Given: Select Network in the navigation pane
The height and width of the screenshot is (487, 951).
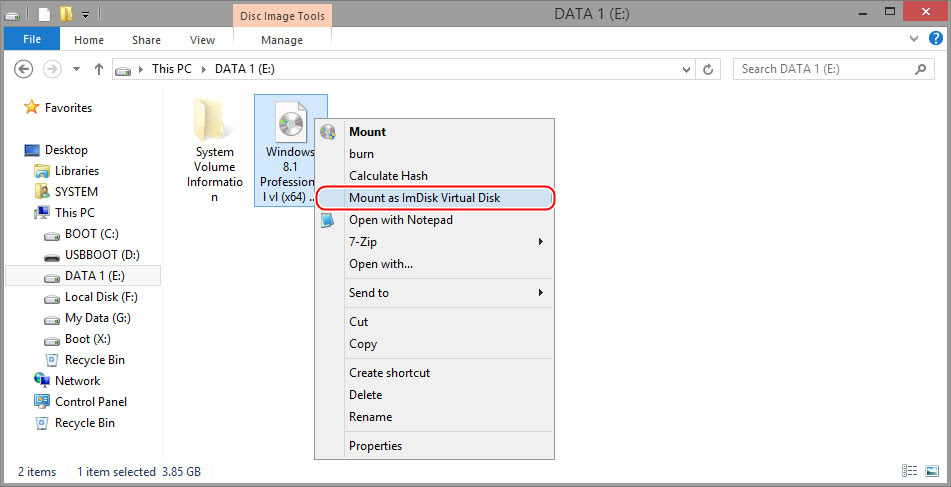Looking at the screenshot, I should [77, 381].
